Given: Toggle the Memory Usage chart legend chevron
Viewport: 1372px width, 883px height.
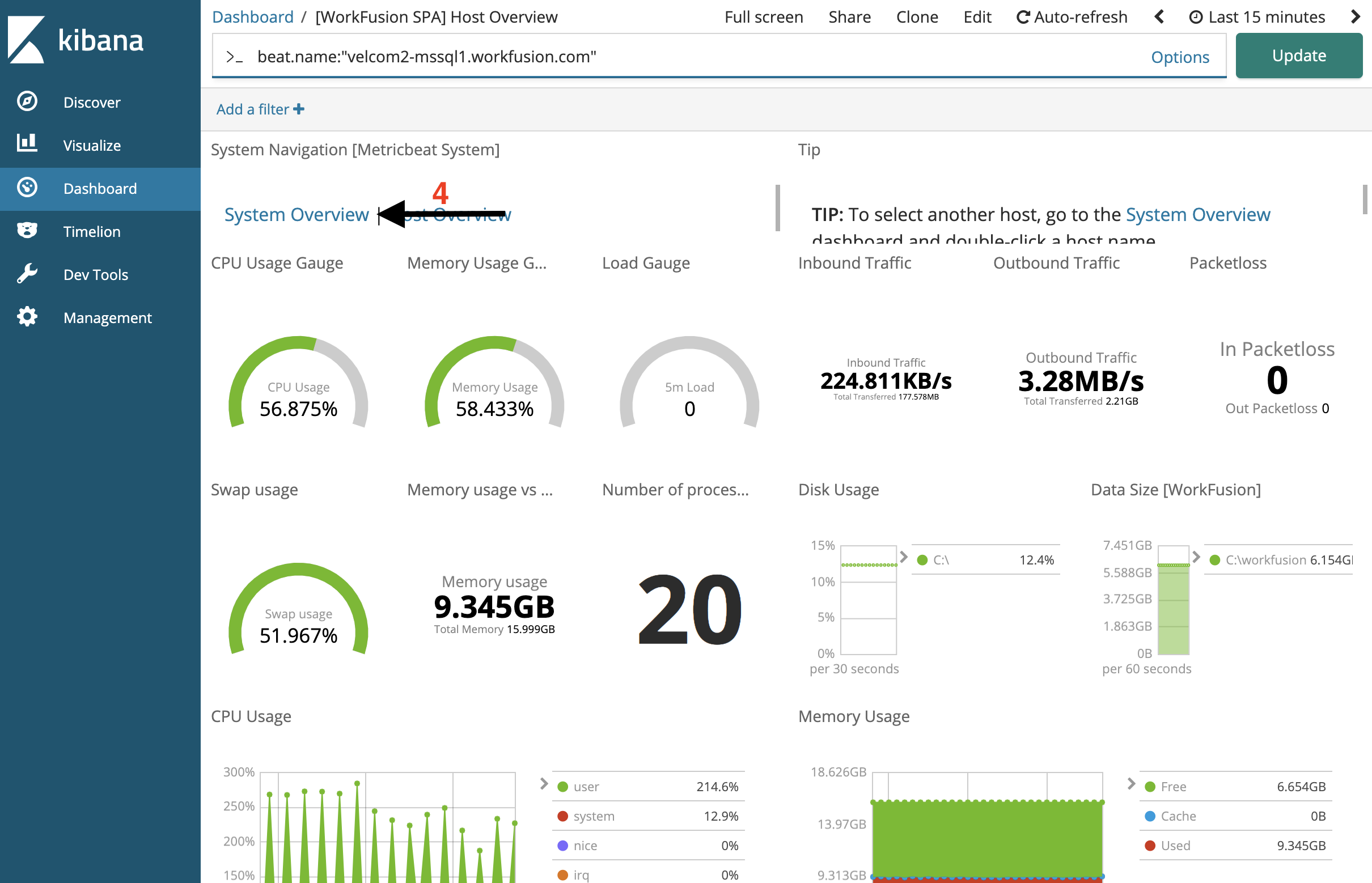Looking at the screenshot, I should [x=1130, y=784].
